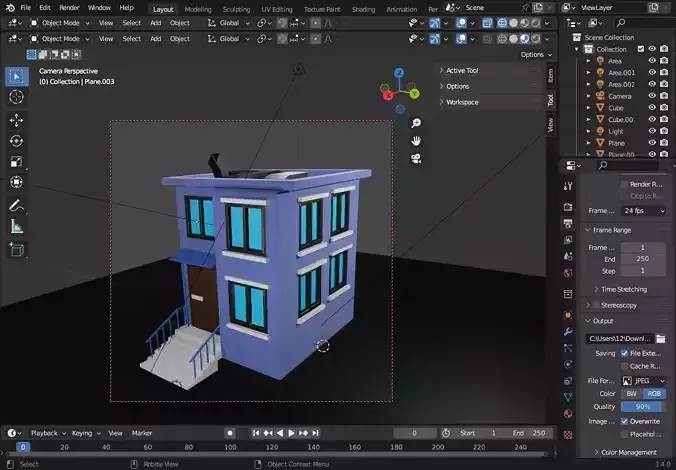676x470 pixels.
Task: Hide the Camera object in outliner
Action: tap(652, 96)
